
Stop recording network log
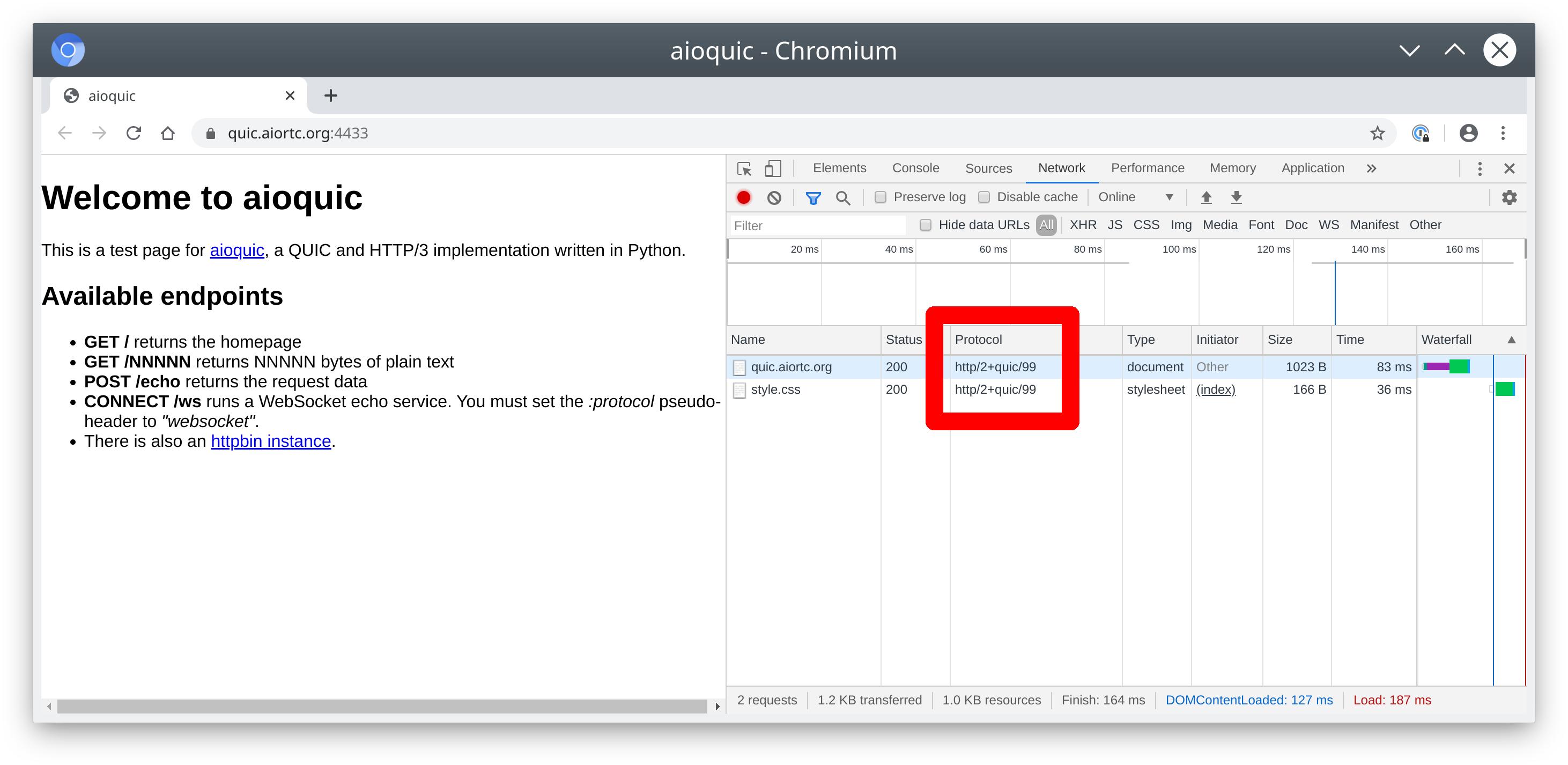744,197
